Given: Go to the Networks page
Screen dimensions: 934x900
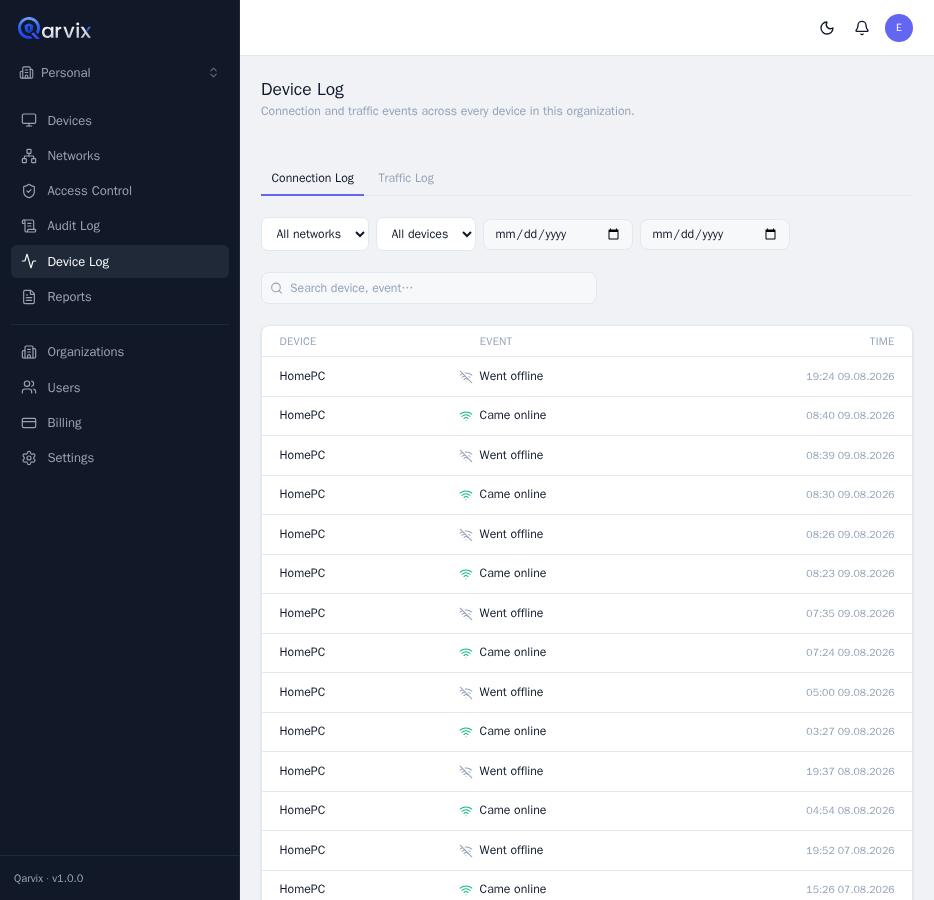Looking at the screenshot, I should click(x=120, y=156).
